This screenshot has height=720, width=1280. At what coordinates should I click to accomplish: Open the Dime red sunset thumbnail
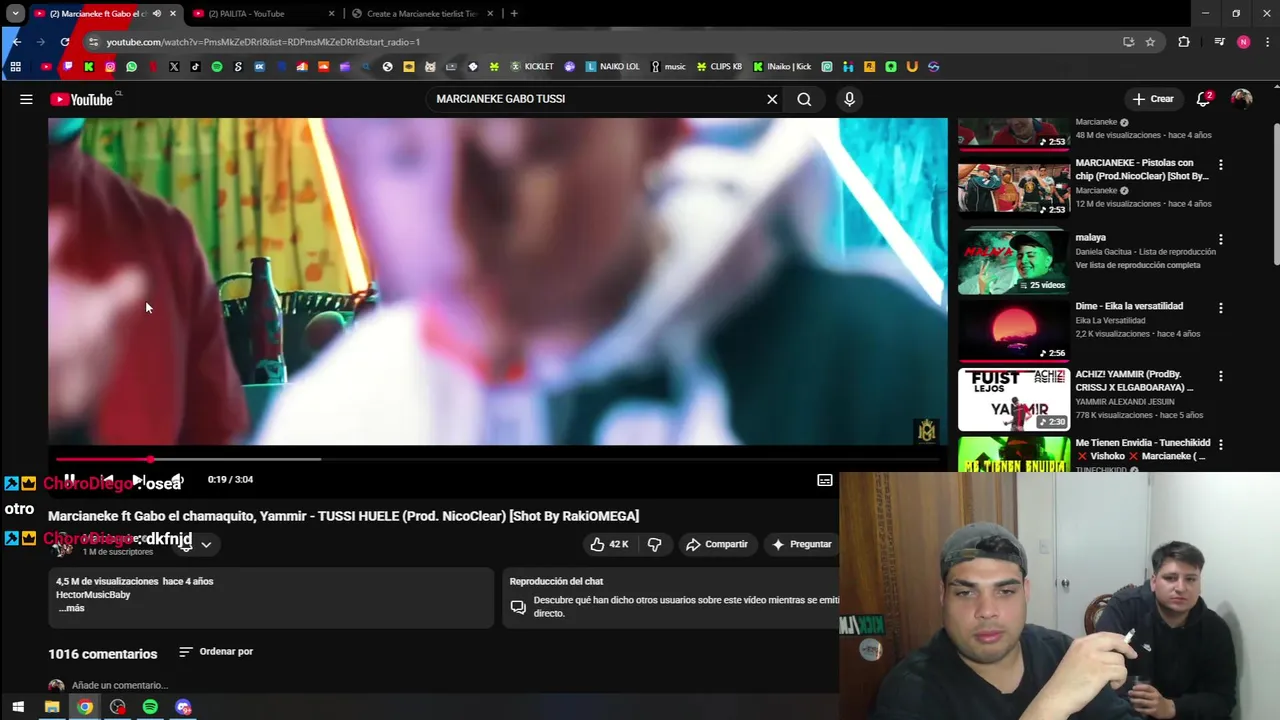pyautogui.click(x=1014, y=330)
